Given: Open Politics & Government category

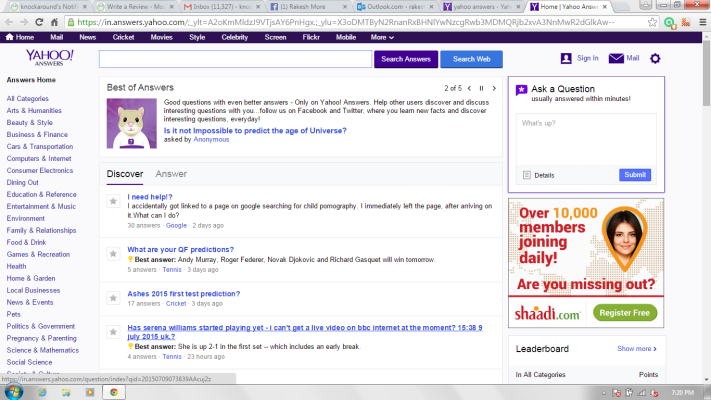Looking at the screenshot, I should pyautogui.click(x=41, y=327).
